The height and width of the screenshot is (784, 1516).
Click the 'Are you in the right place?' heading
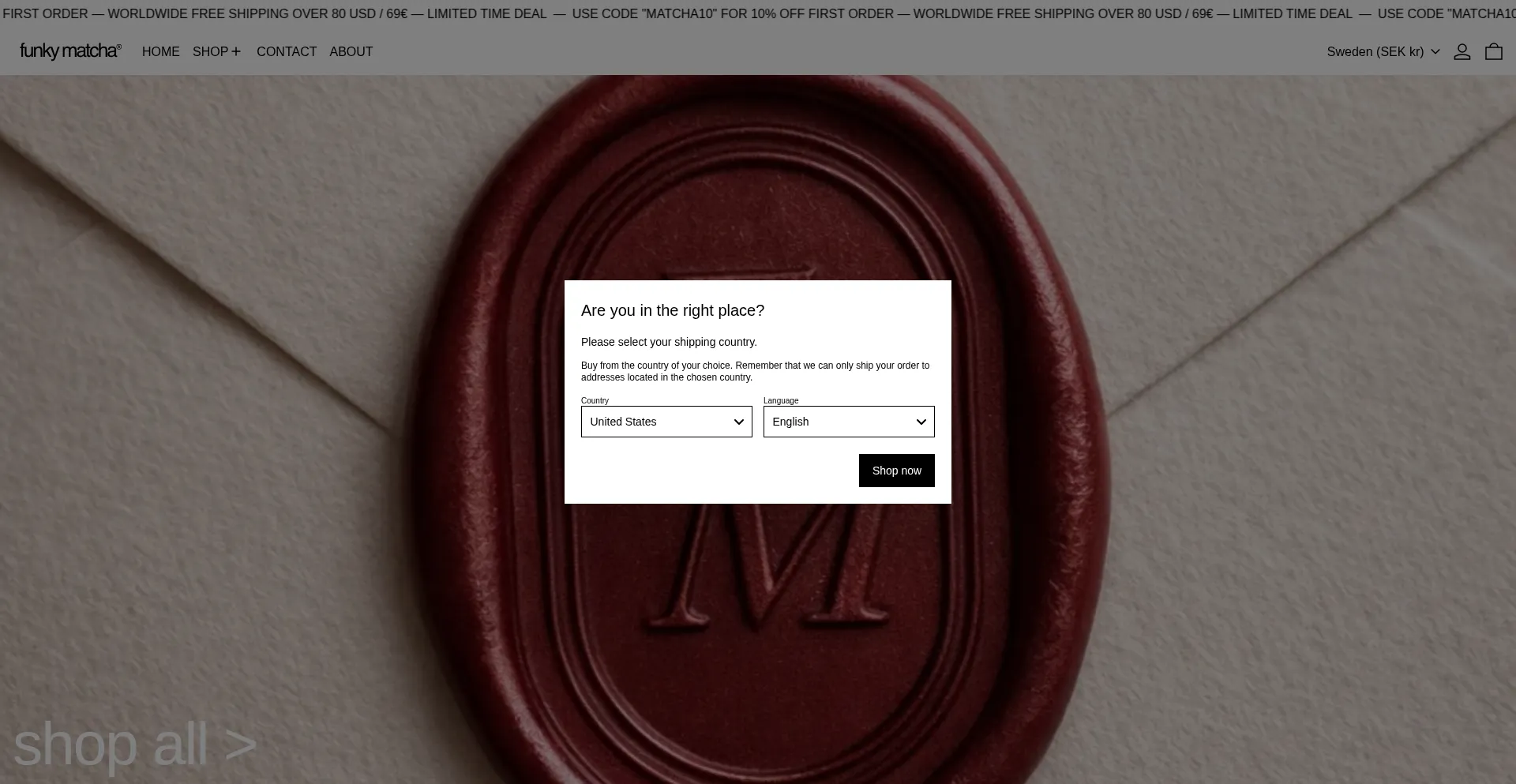(x=673, y=310)
